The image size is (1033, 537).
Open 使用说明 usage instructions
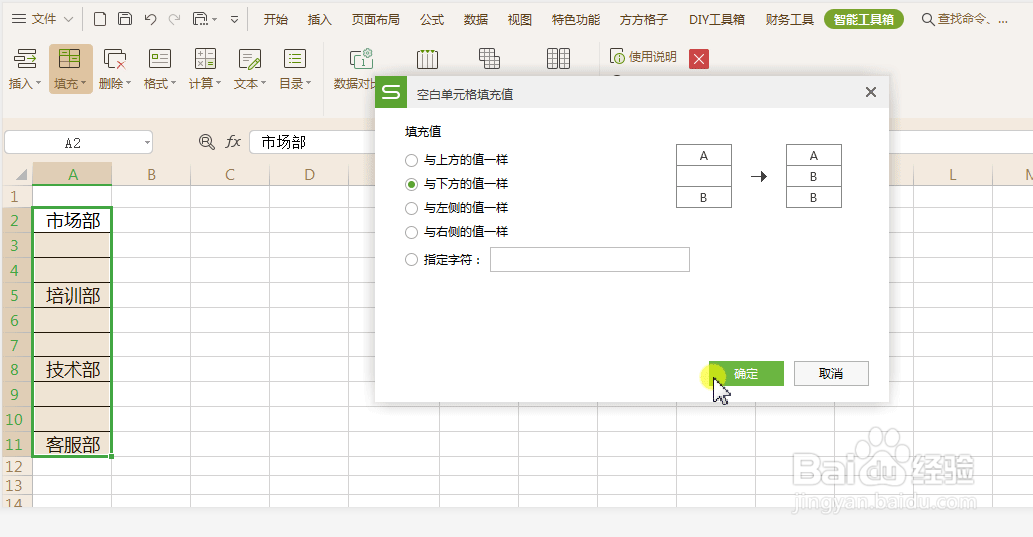[644, 57]
